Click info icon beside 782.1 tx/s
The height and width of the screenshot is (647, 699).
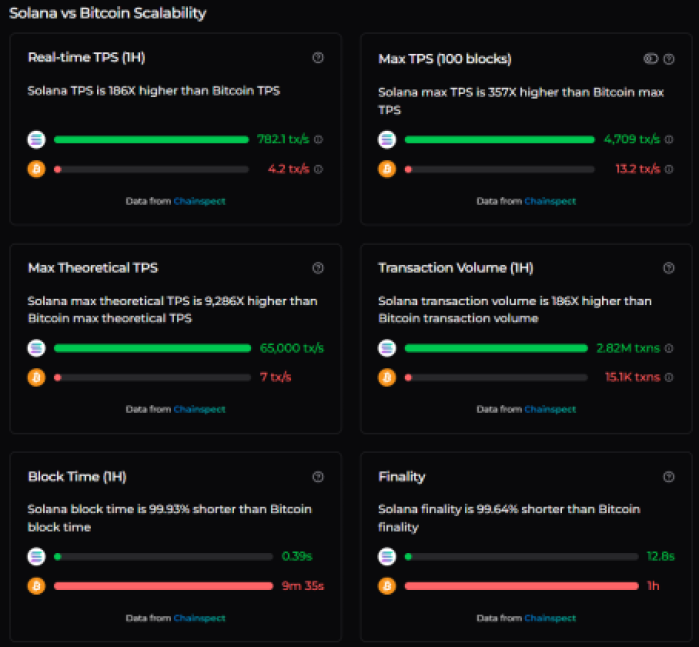tap(319, 140)
